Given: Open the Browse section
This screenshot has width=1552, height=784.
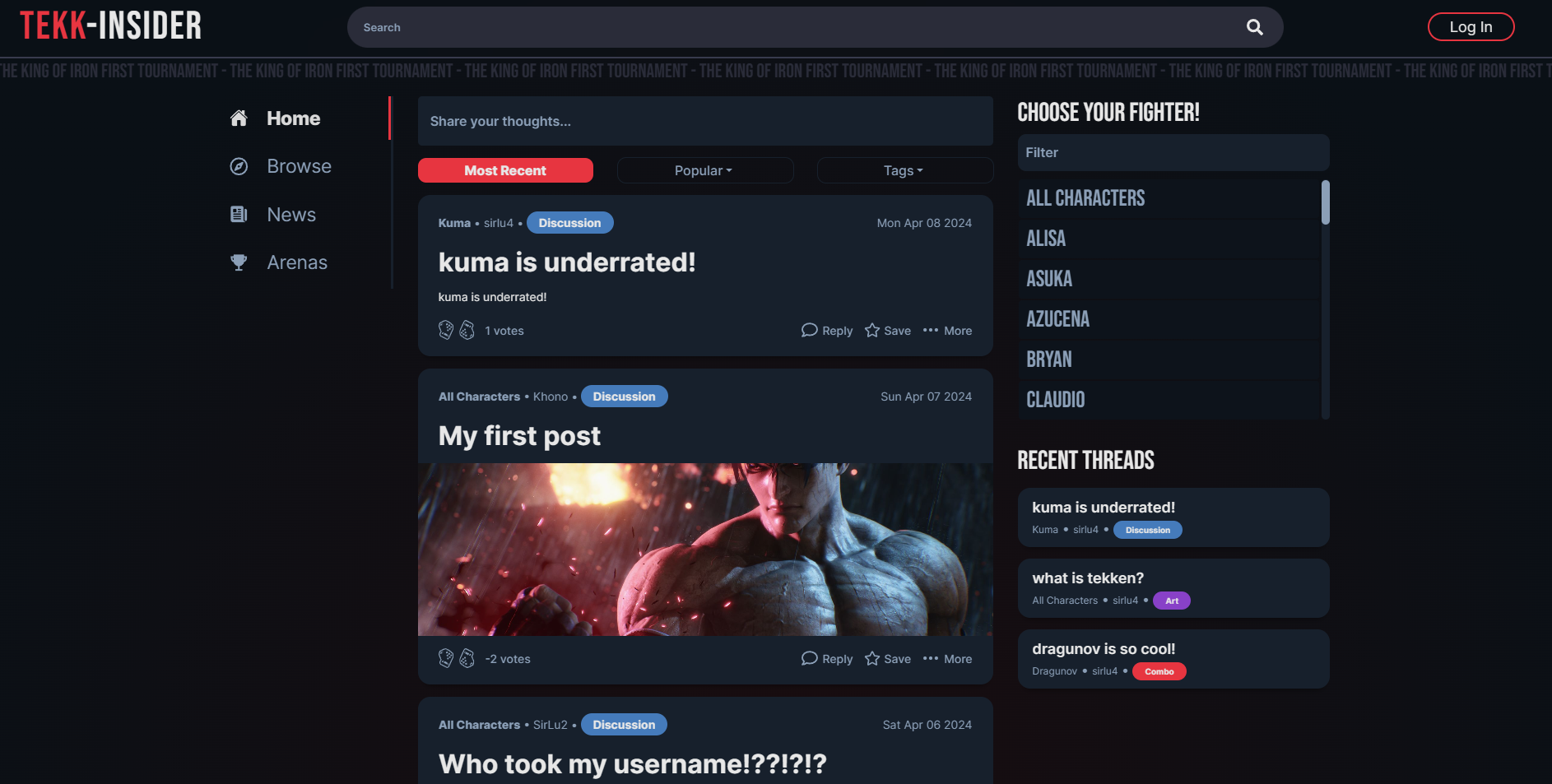Looking at the screenshot, I should click(x=299, y=166).
